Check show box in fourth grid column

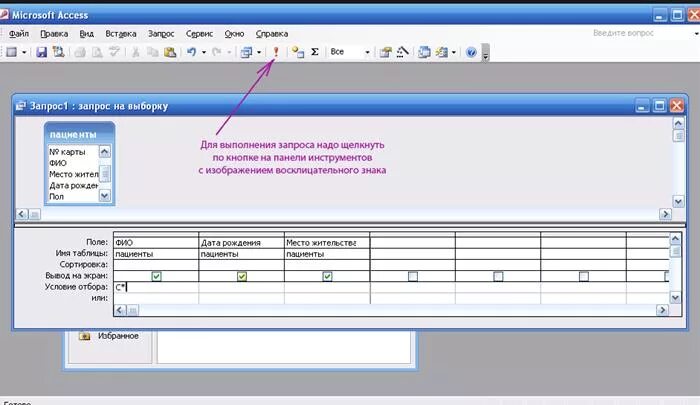[x=413, y=276]
